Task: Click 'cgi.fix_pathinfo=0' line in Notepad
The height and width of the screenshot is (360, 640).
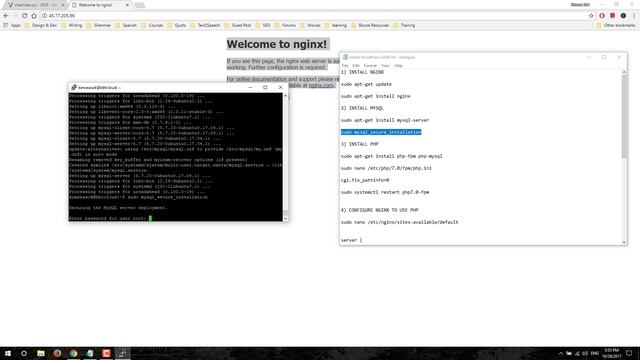Action: [365, 180]
